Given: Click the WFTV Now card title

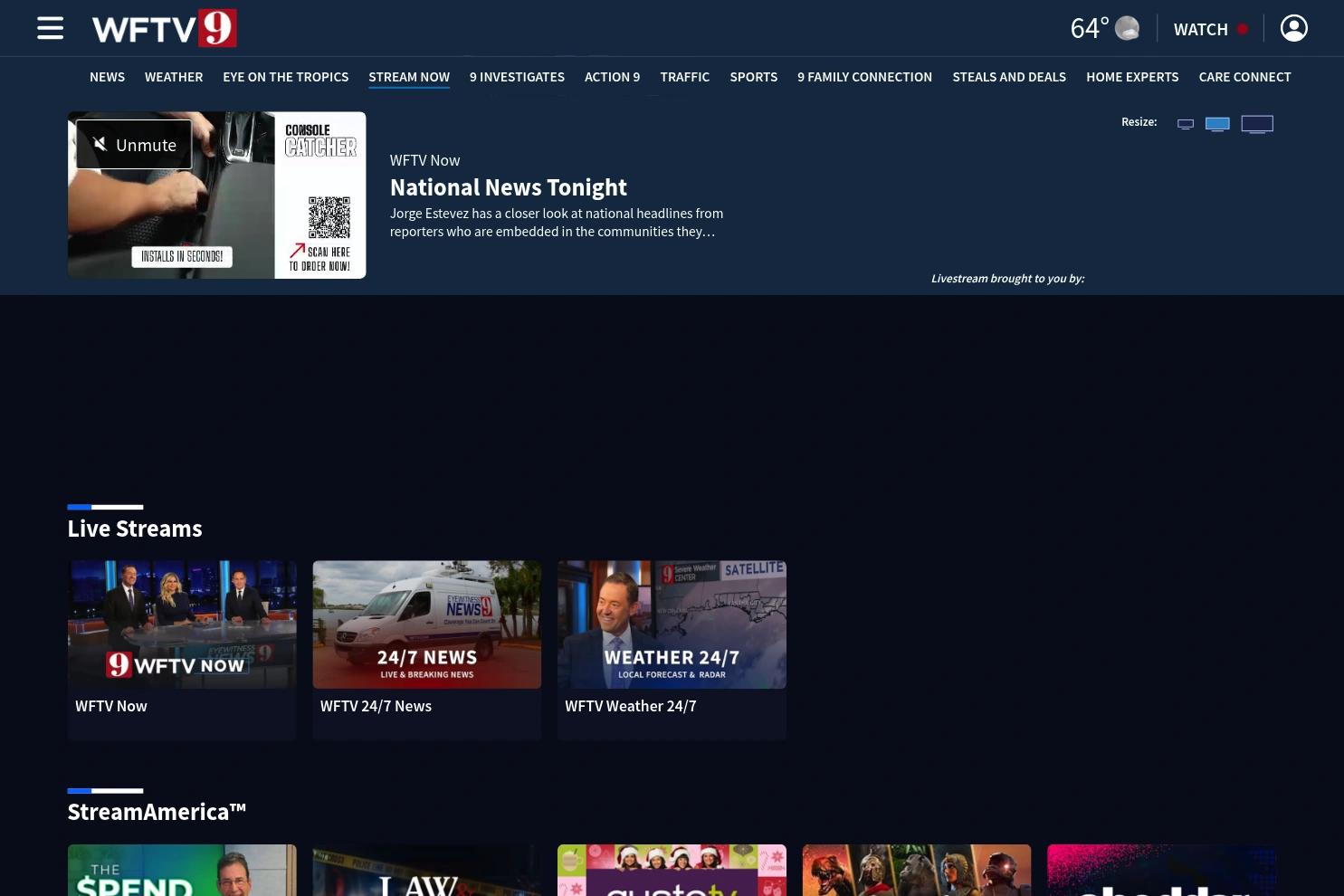Looking at the screenshot, I should coord(110,706).
